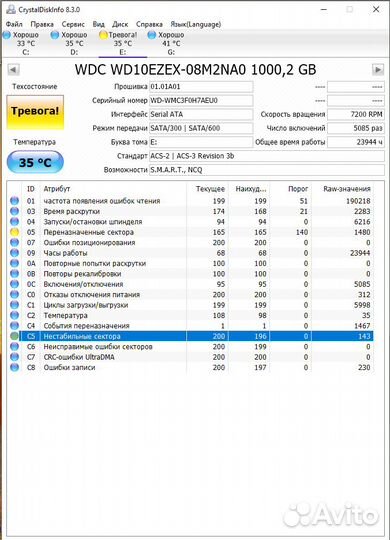Select row частота появления ошибок чтения

[x=191, y=201]
